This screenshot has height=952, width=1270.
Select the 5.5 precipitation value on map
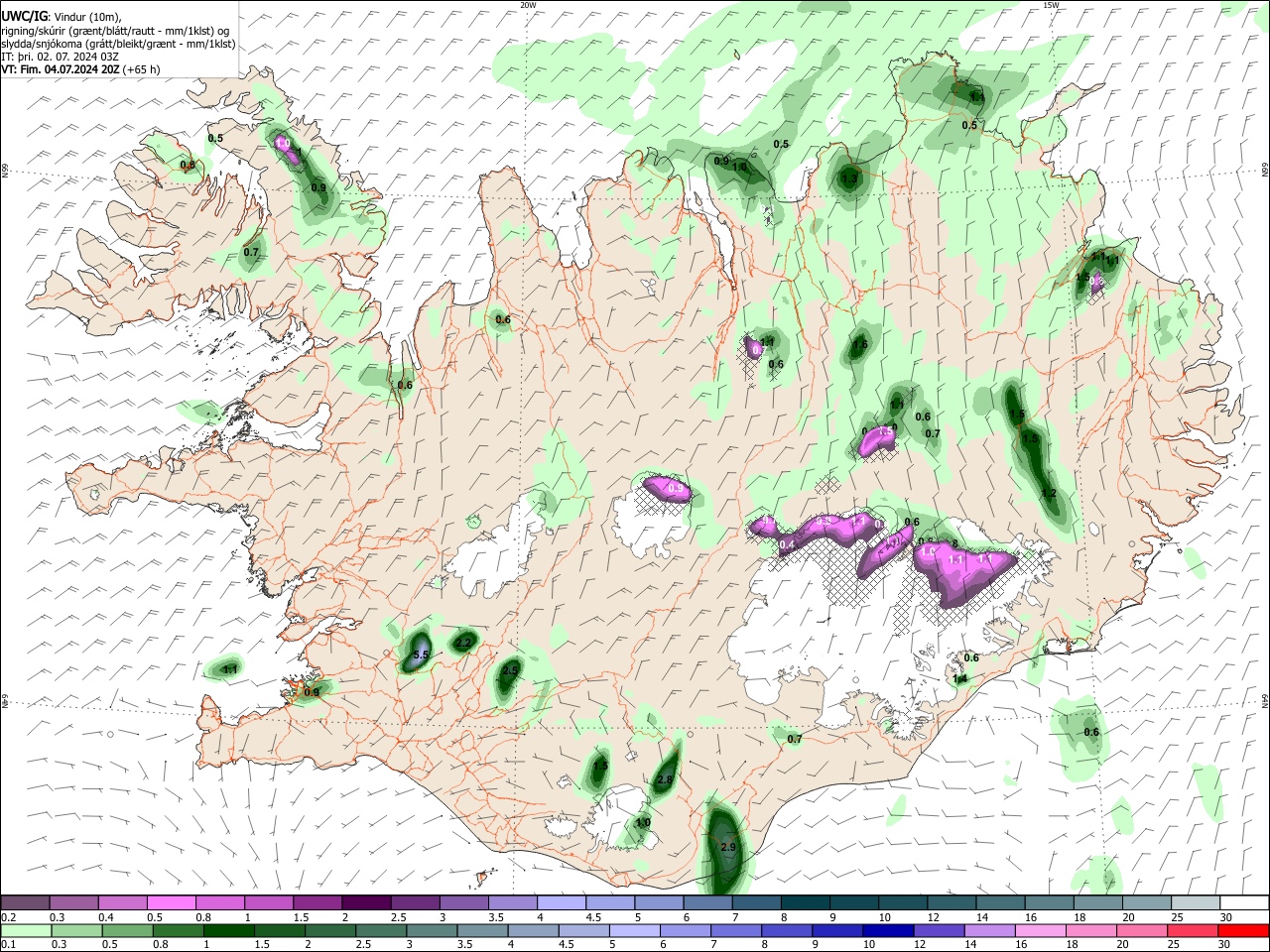tap(420, 655)
